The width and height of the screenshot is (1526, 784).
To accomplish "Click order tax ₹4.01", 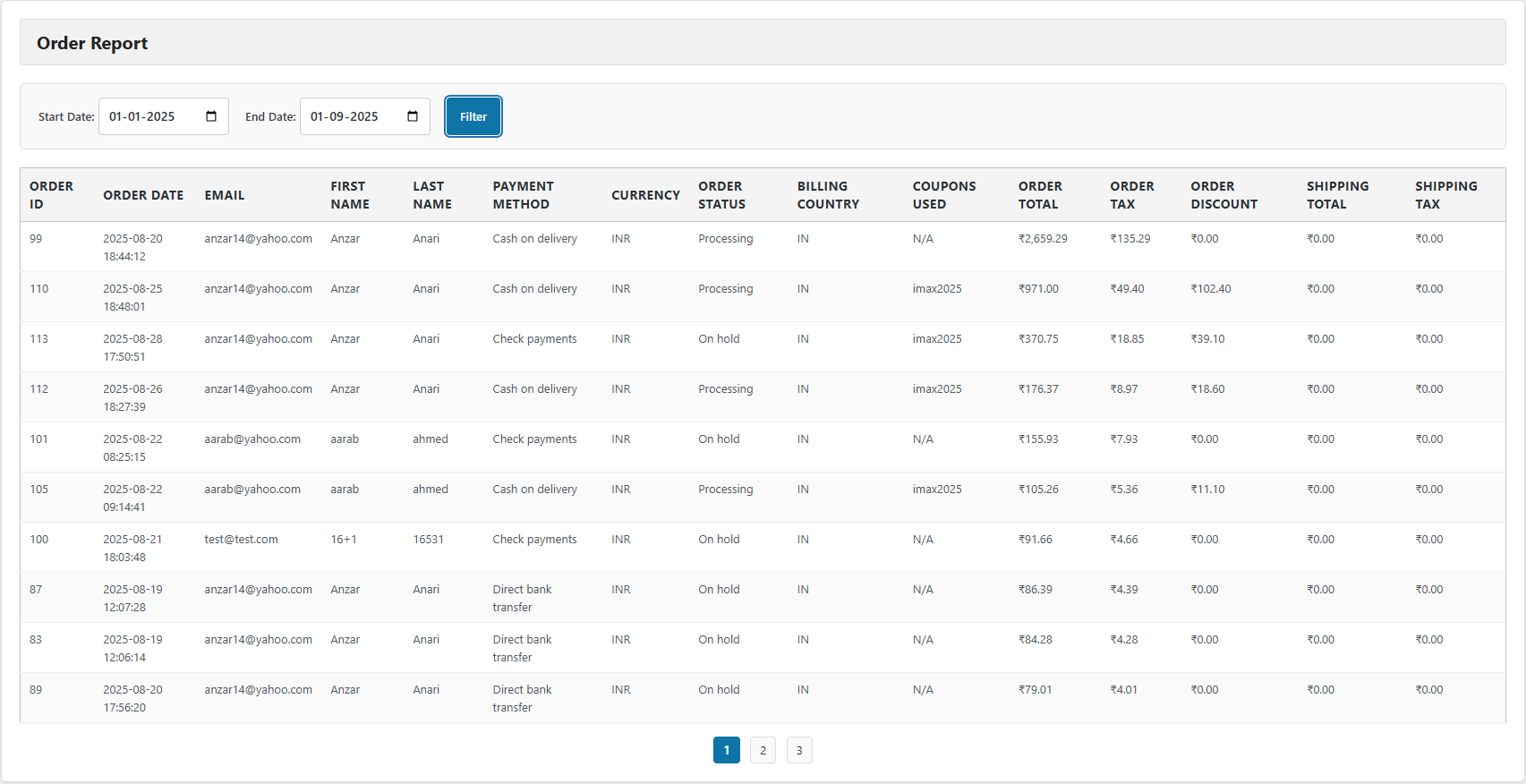I will coord(1123,690).
